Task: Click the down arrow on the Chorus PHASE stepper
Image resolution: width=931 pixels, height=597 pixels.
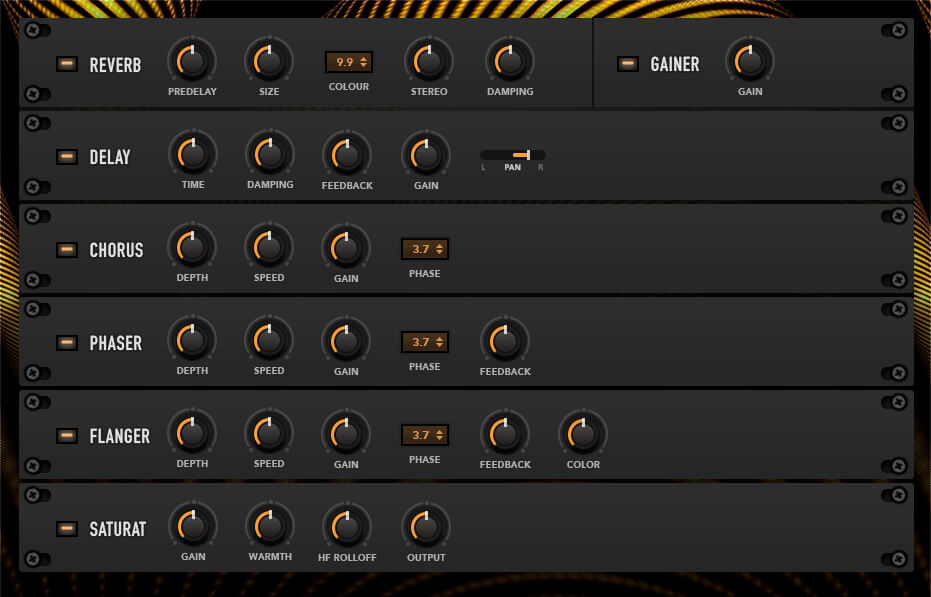Action: click(440, 252)
